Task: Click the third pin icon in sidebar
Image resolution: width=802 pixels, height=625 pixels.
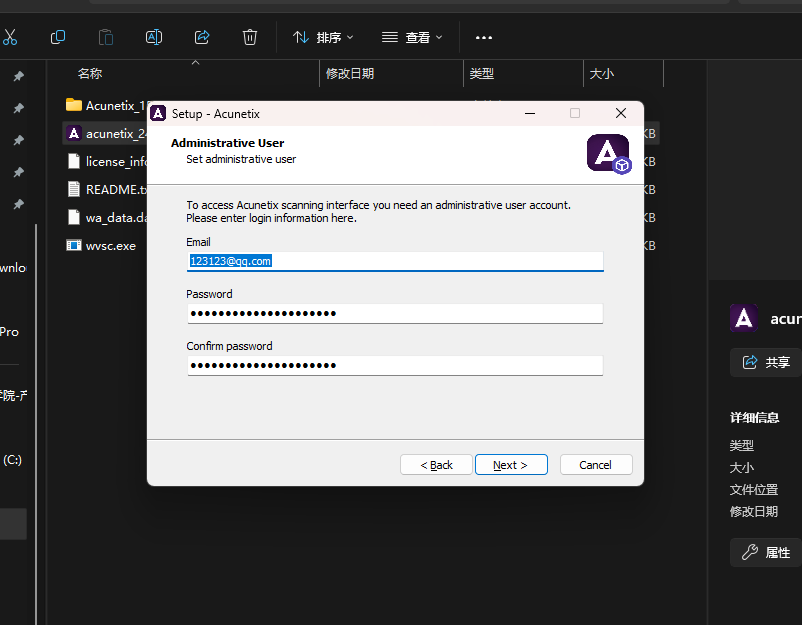Action: coord(18,140)
